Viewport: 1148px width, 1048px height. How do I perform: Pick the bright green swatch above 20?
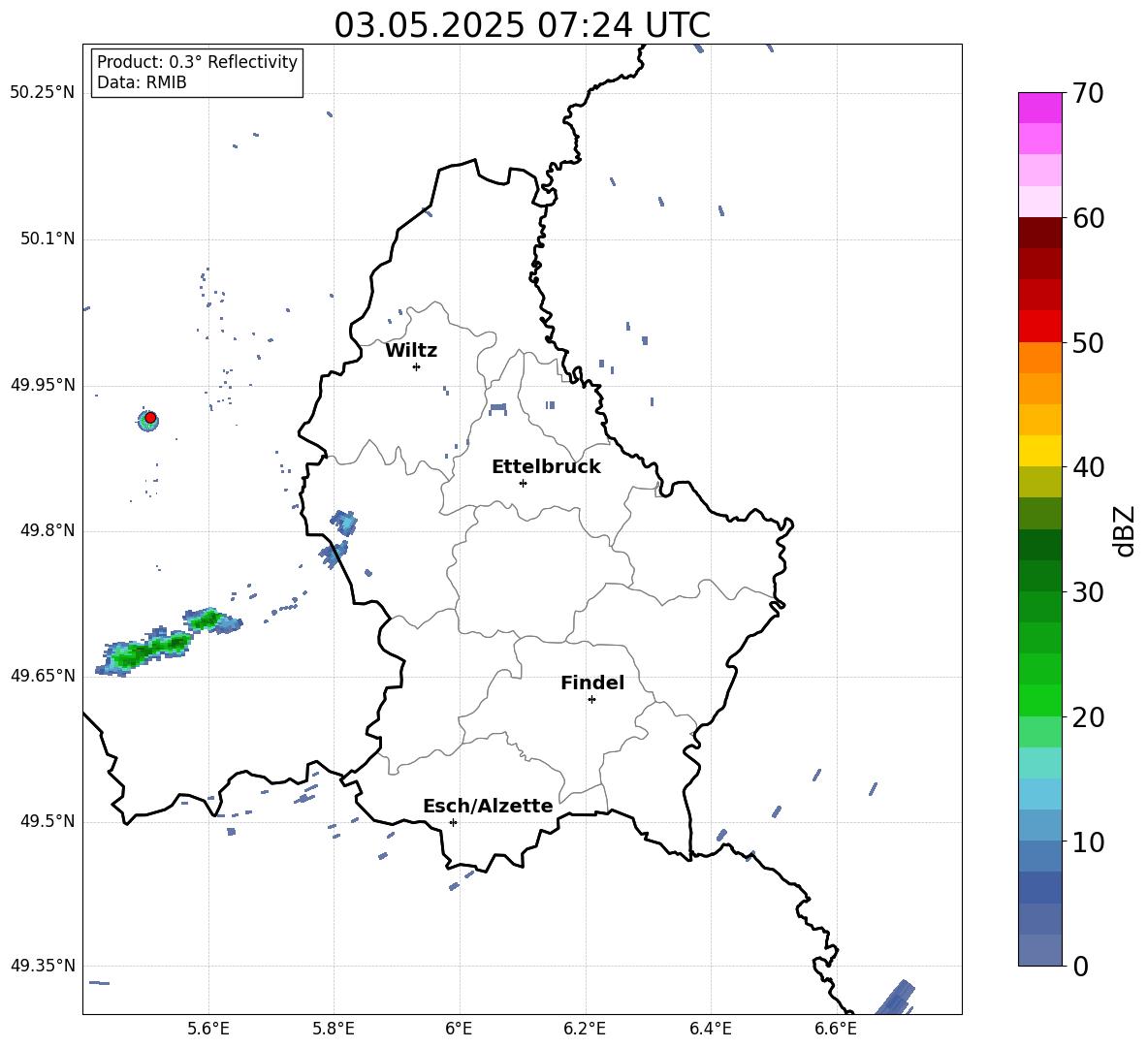tap(1039, 700)
